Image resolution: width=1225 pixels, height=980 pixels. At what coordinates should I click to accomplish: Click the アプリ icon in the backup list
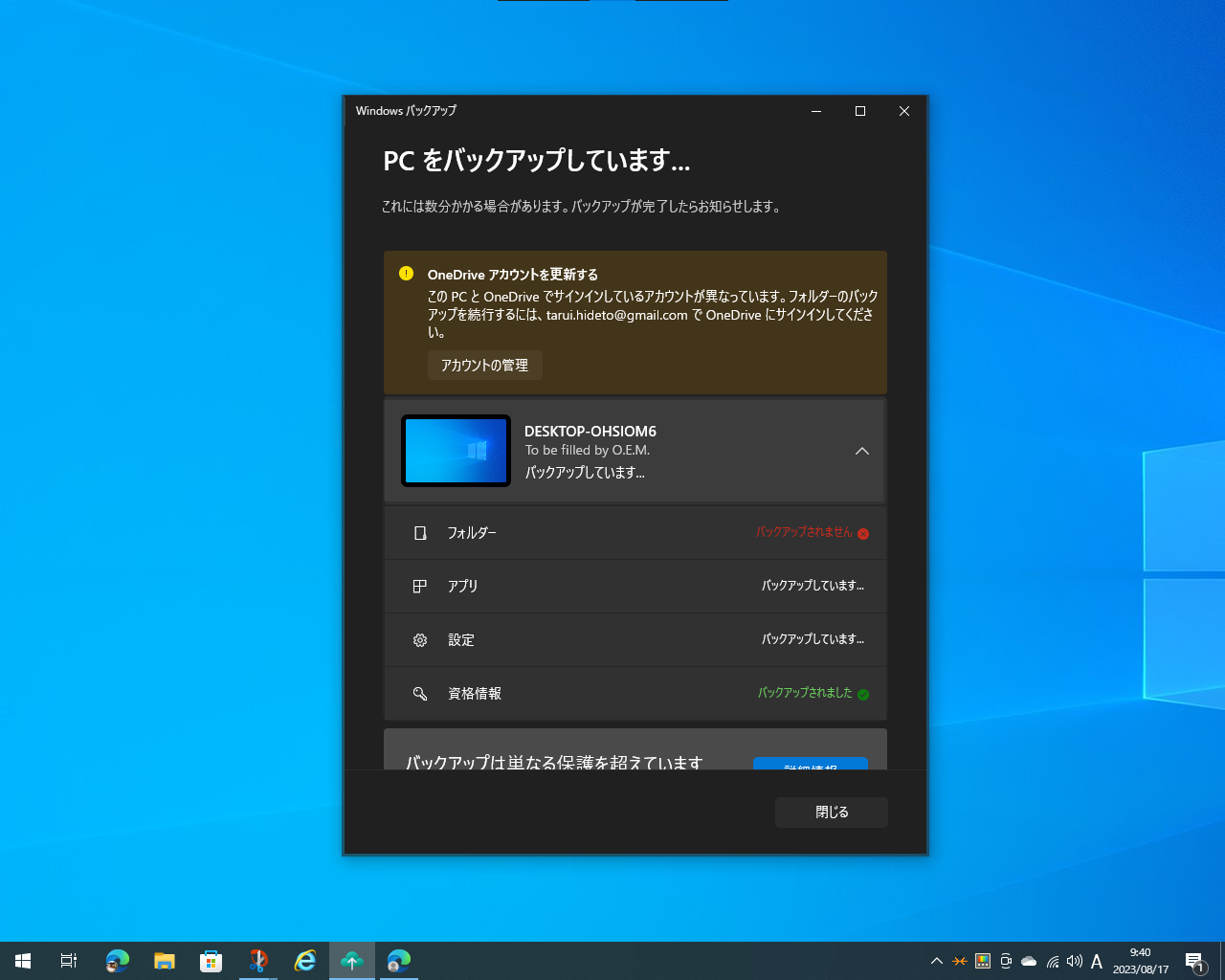tap(419, 586)
